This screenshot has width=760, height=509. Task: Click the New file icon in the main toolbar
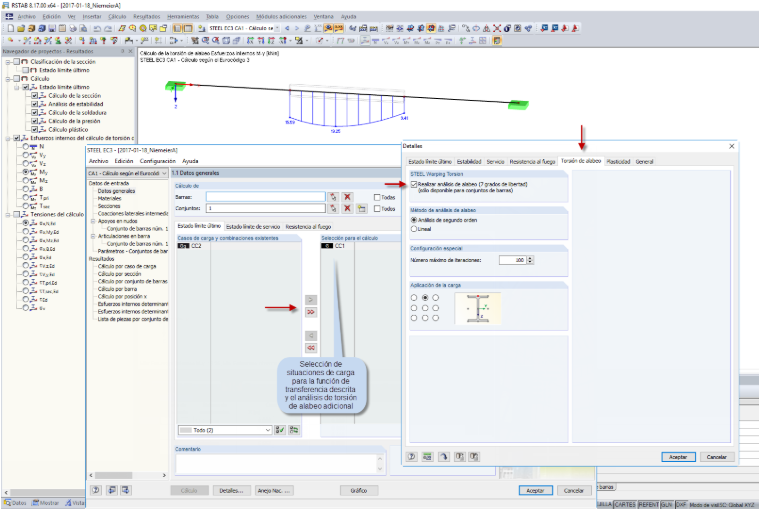click(11, 29)
